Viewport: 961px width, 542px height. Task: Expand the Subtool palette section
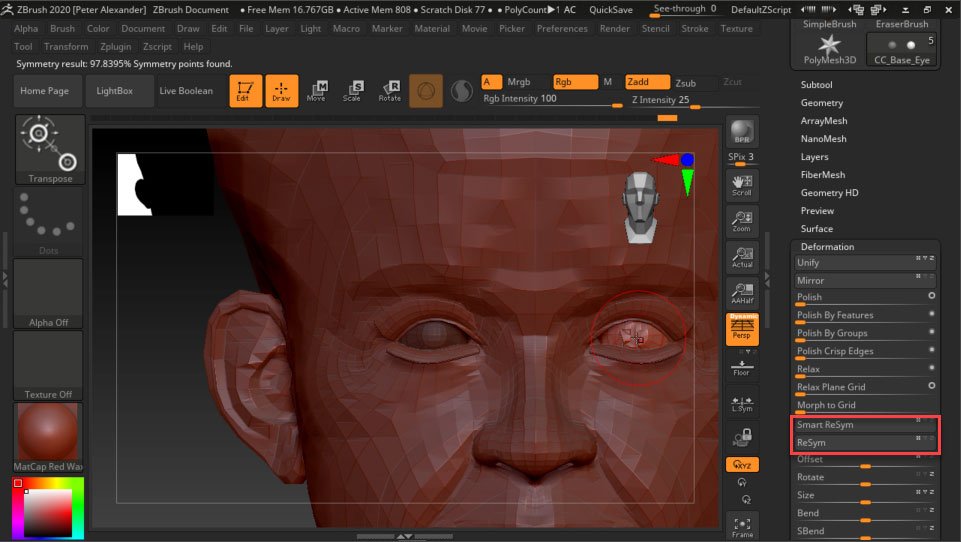coord(816,85)
